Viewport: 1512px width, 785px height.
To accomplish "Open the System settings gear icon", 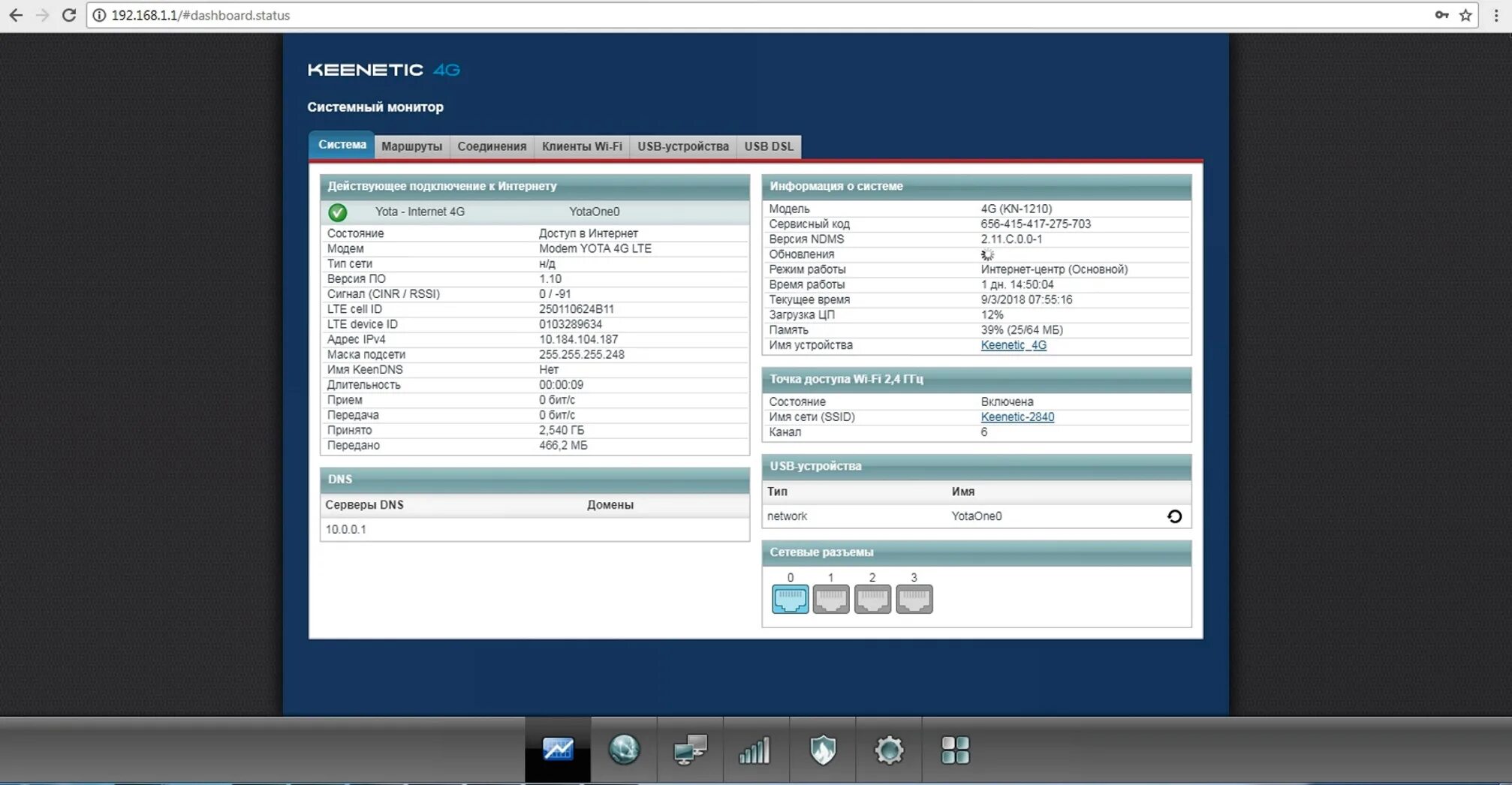I will tap(889, 749).
